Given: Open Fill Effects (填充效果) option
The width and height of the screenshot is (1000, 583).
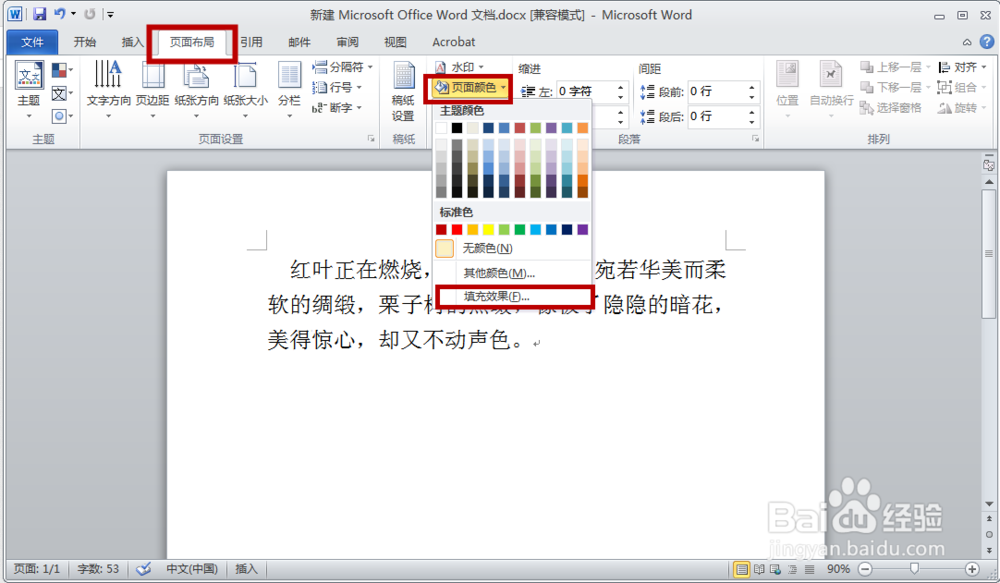Looking at the screenshot, I should [512, 297].
